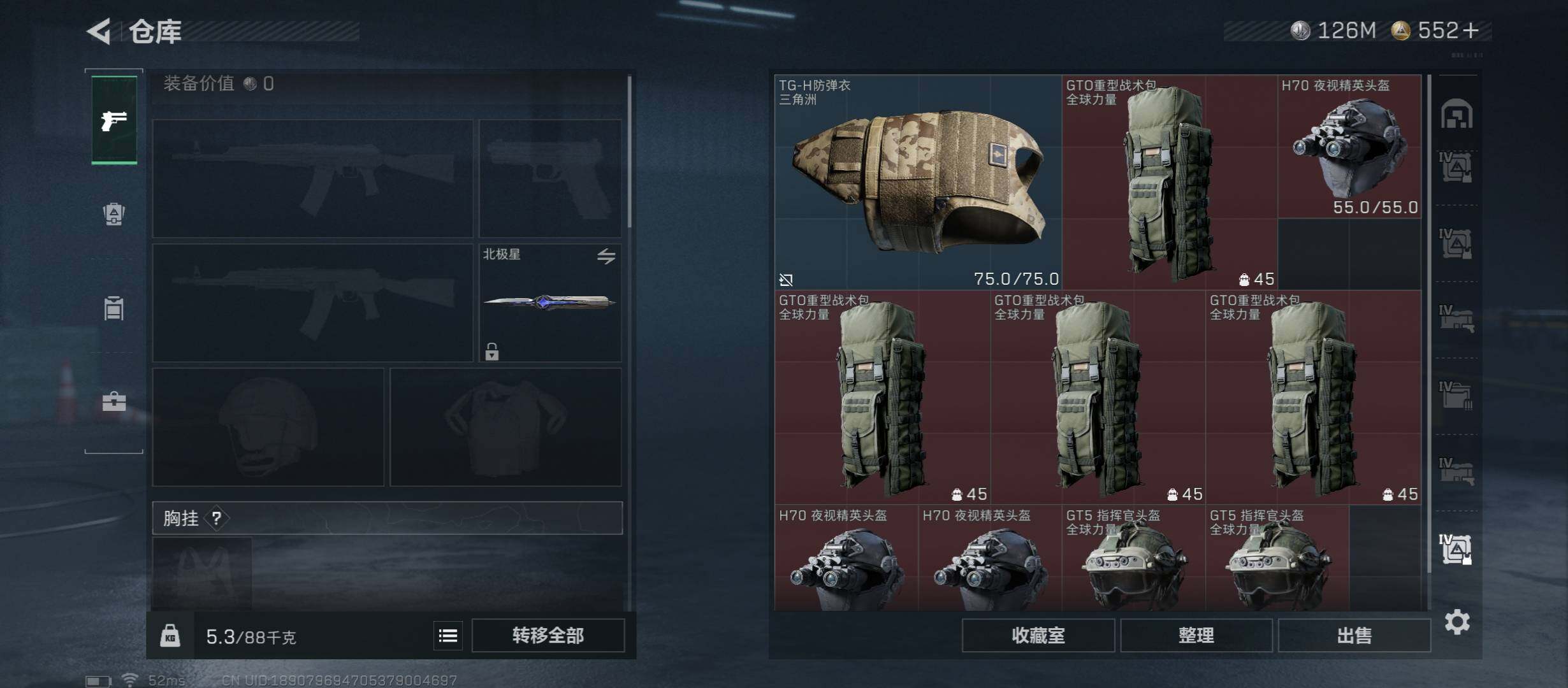Screen dimensions: 1568x688
Task: Select the weapon pistol tab icon
Action: click(114, 120)
